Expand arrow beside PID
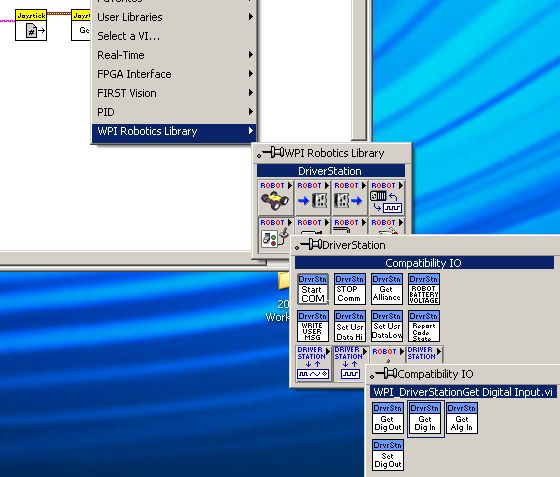Screen dimensions: 560x477 (251, 112)
